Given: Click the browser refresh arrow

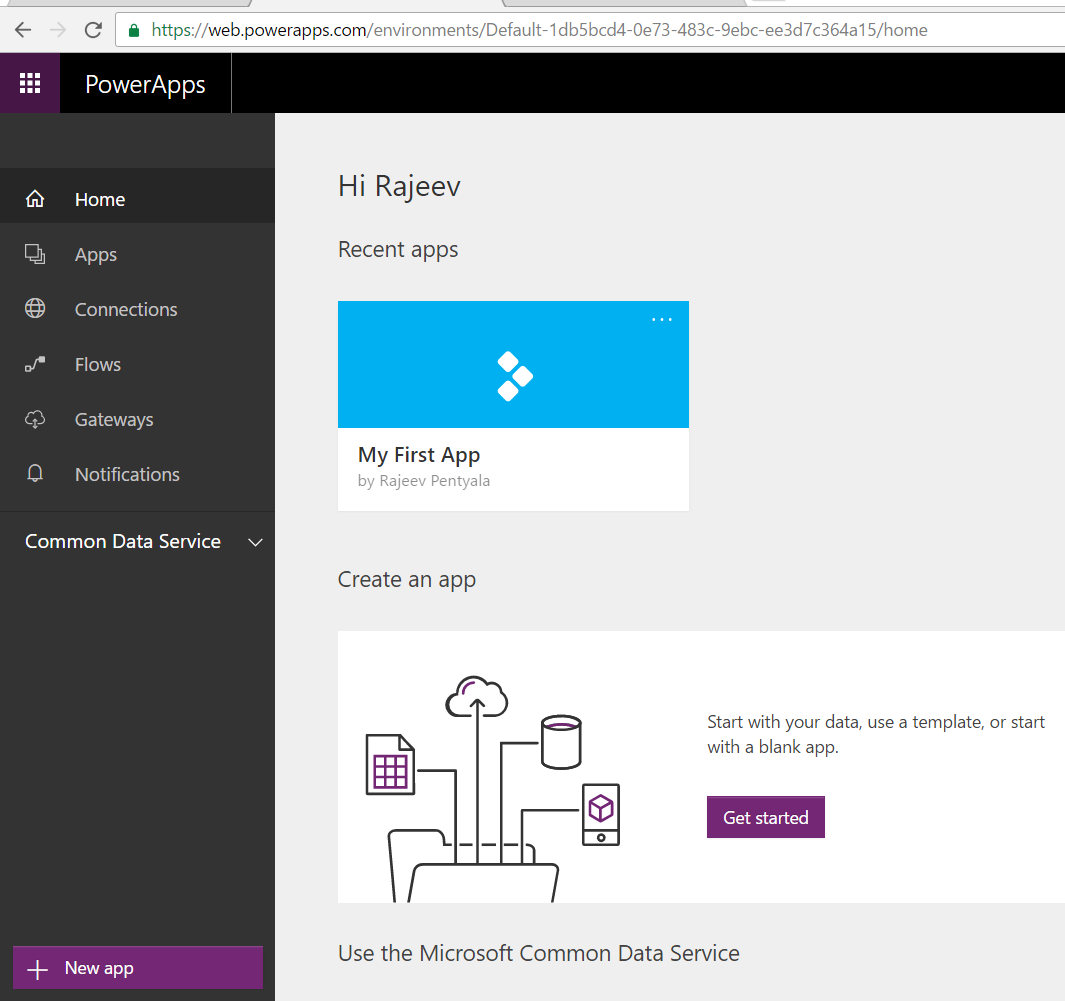Looking at the screenshot, I should pyautogui.click(x=92, y=30).
